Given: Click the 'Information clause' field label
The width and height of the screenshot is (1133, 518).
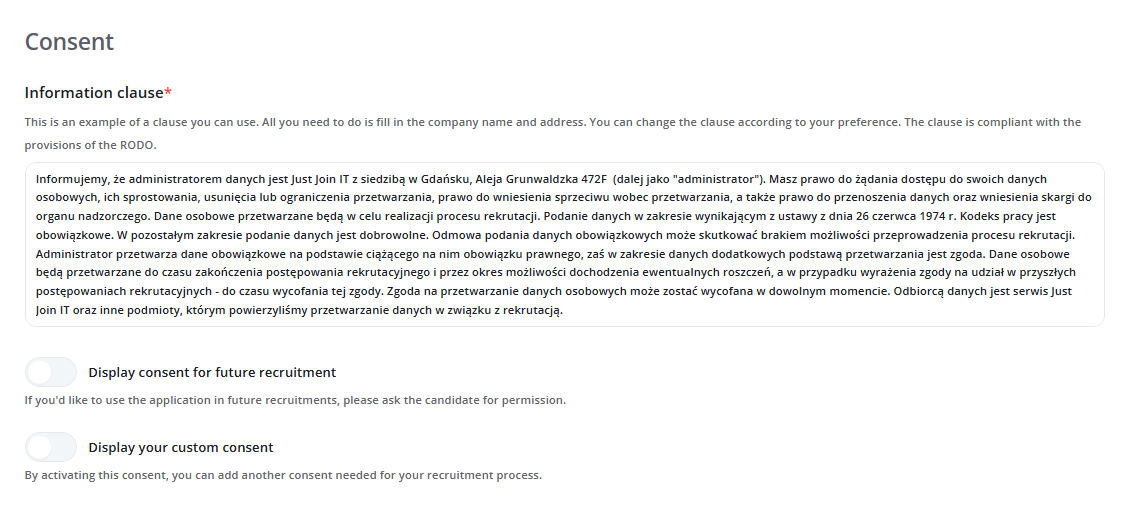Looking at the screenshot, I should pyautogui.click(x=93, y=93).
